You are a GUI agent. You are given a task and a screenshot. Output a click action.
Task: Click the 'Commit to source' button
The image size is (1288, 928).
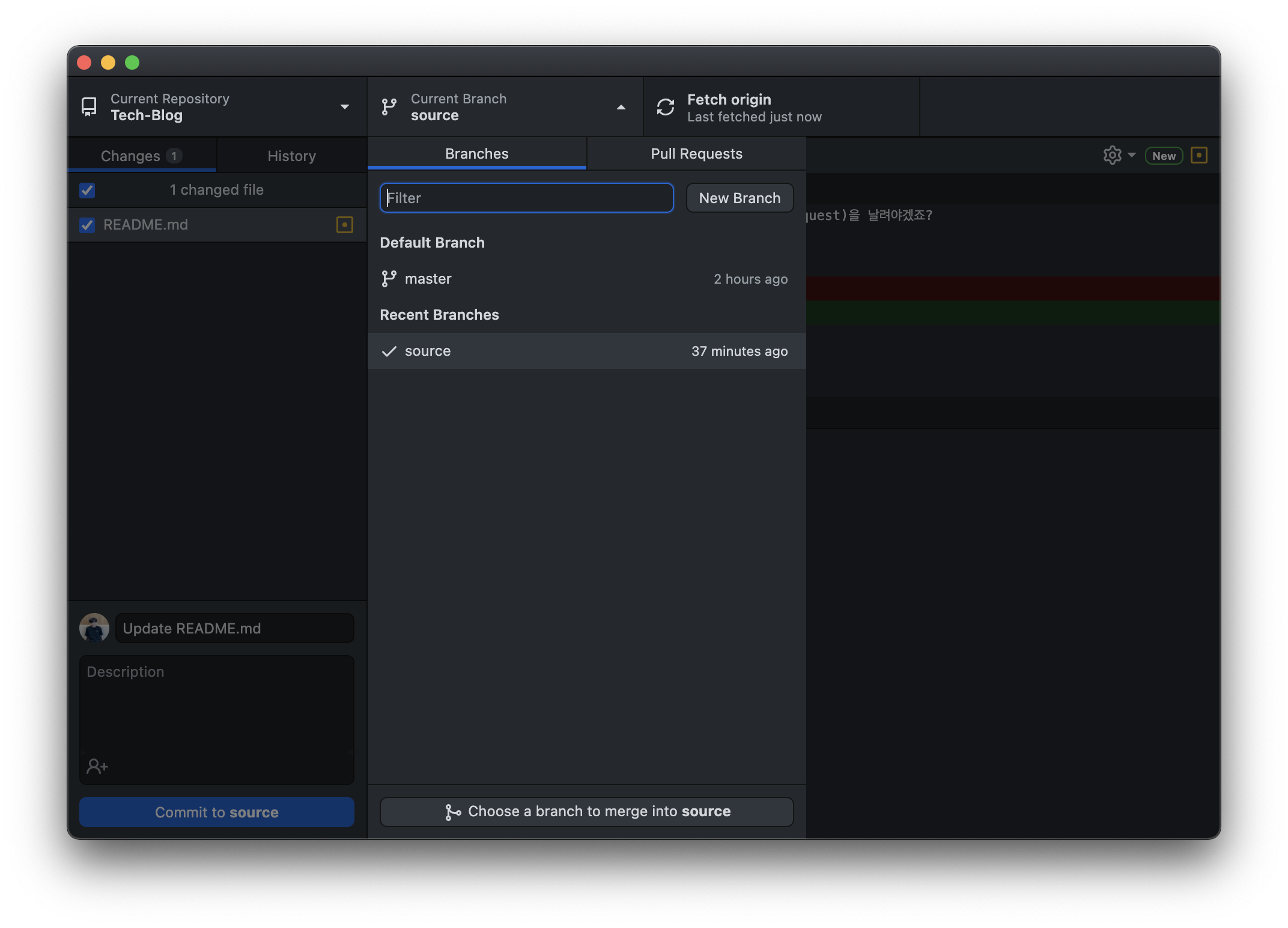(x=216, y=812)
